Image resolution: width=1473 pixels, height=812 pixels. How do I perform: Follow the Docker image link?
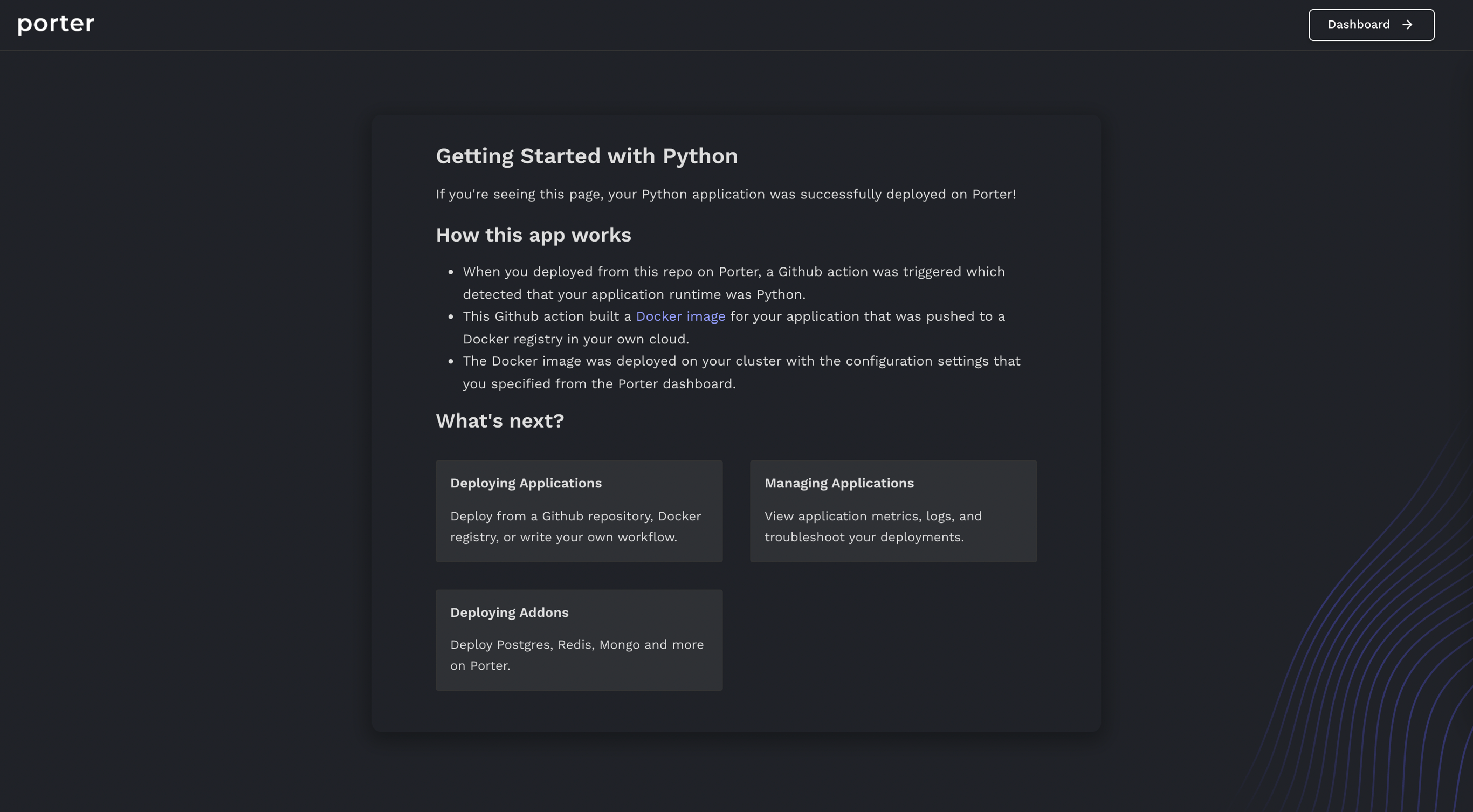pyautogui.click(x=680, y=316)
